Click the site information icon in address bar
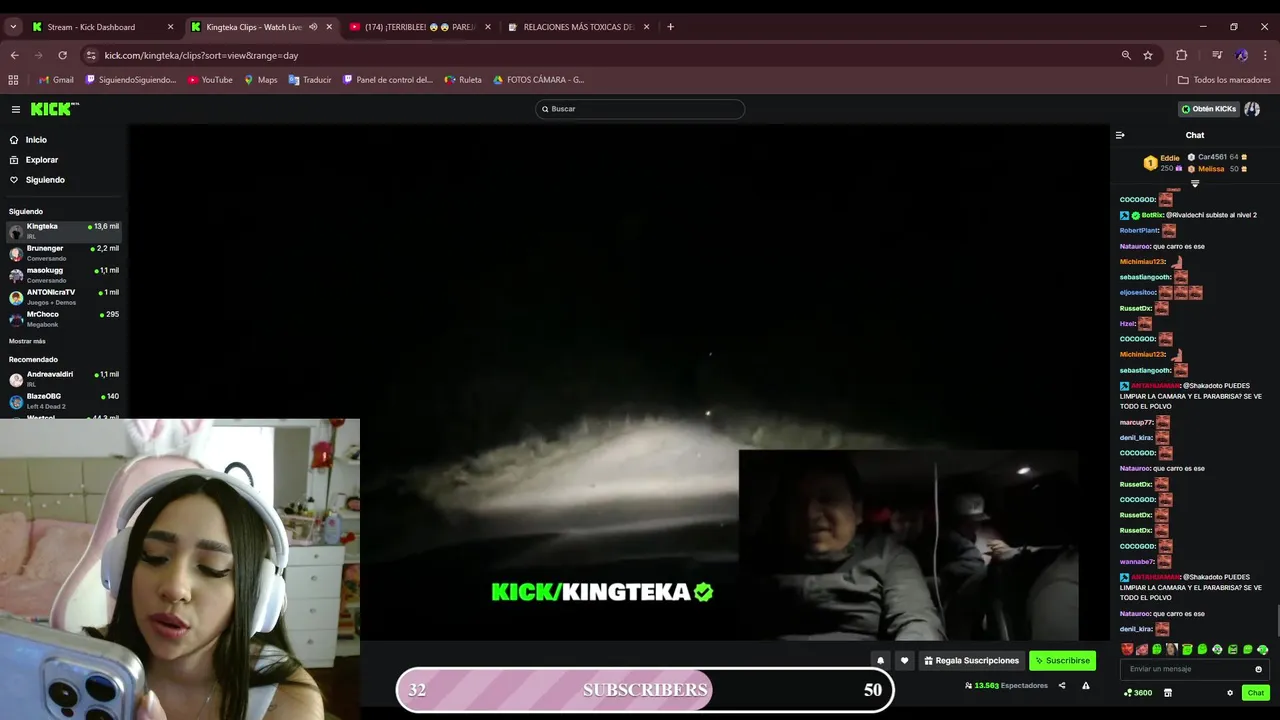 click(x=91, y=55)
